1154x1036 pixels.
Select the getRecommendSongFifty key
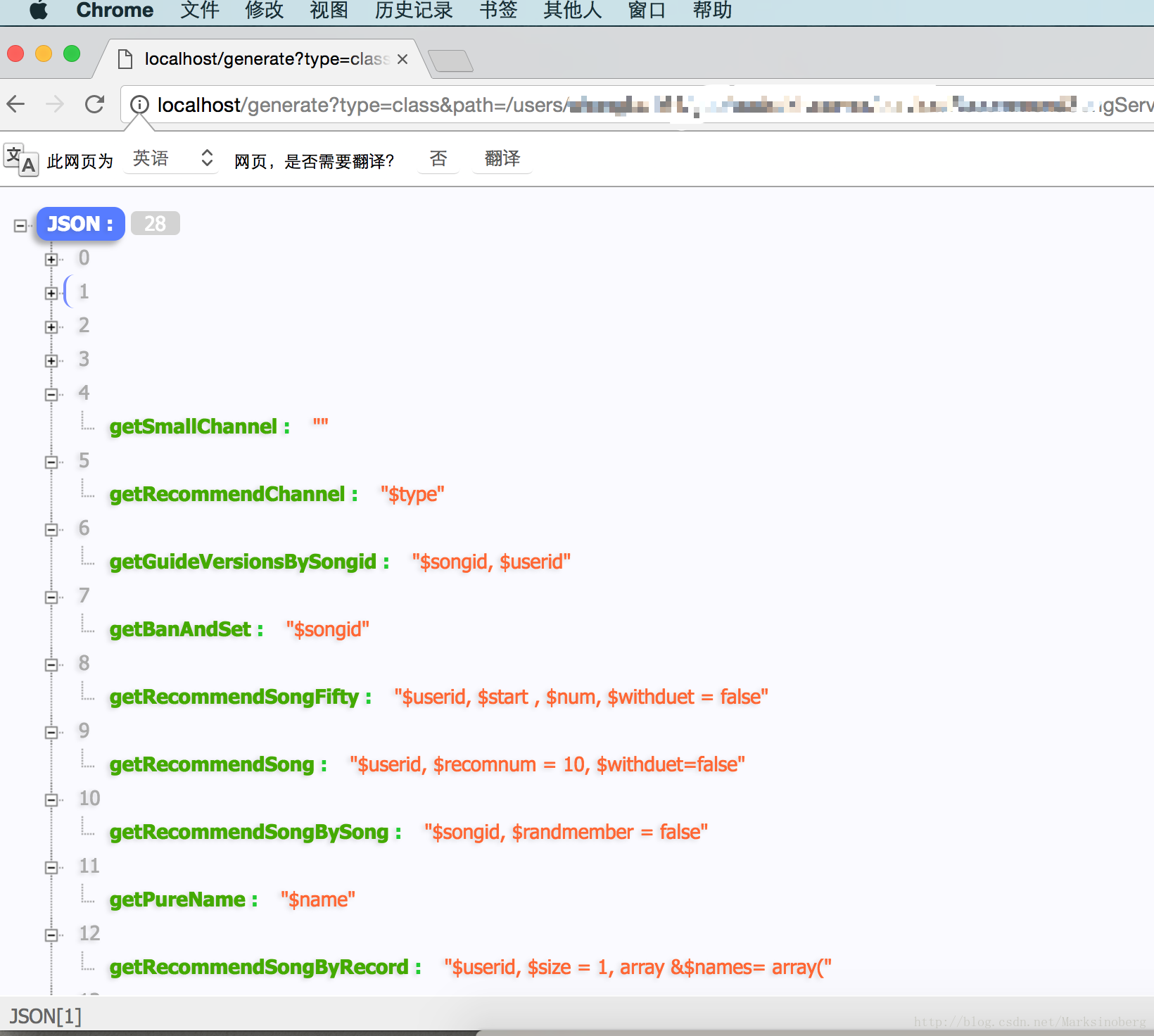234,697
